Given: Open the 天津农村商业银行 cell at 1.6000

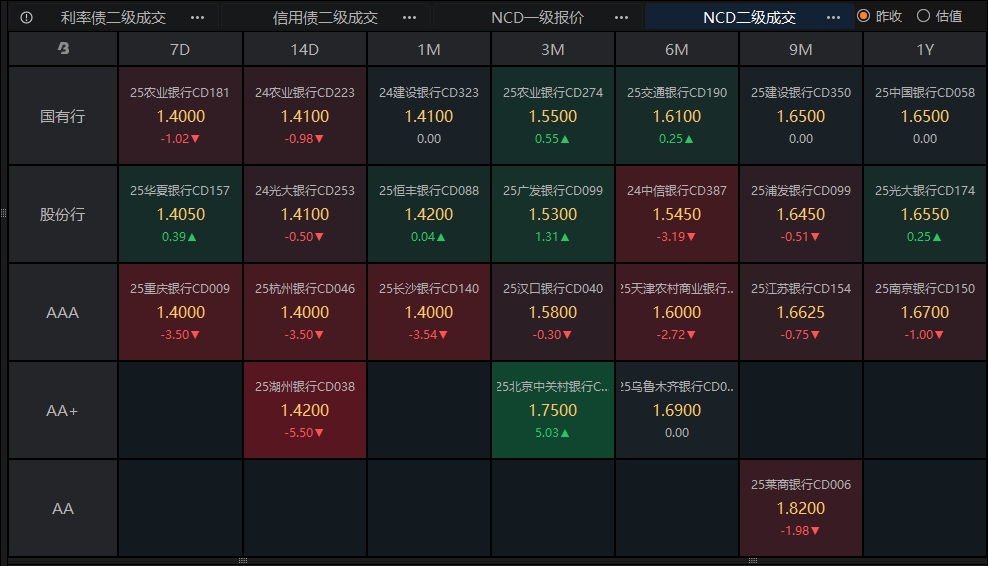Looking at the screenshot, I should (x=677, y=312).
